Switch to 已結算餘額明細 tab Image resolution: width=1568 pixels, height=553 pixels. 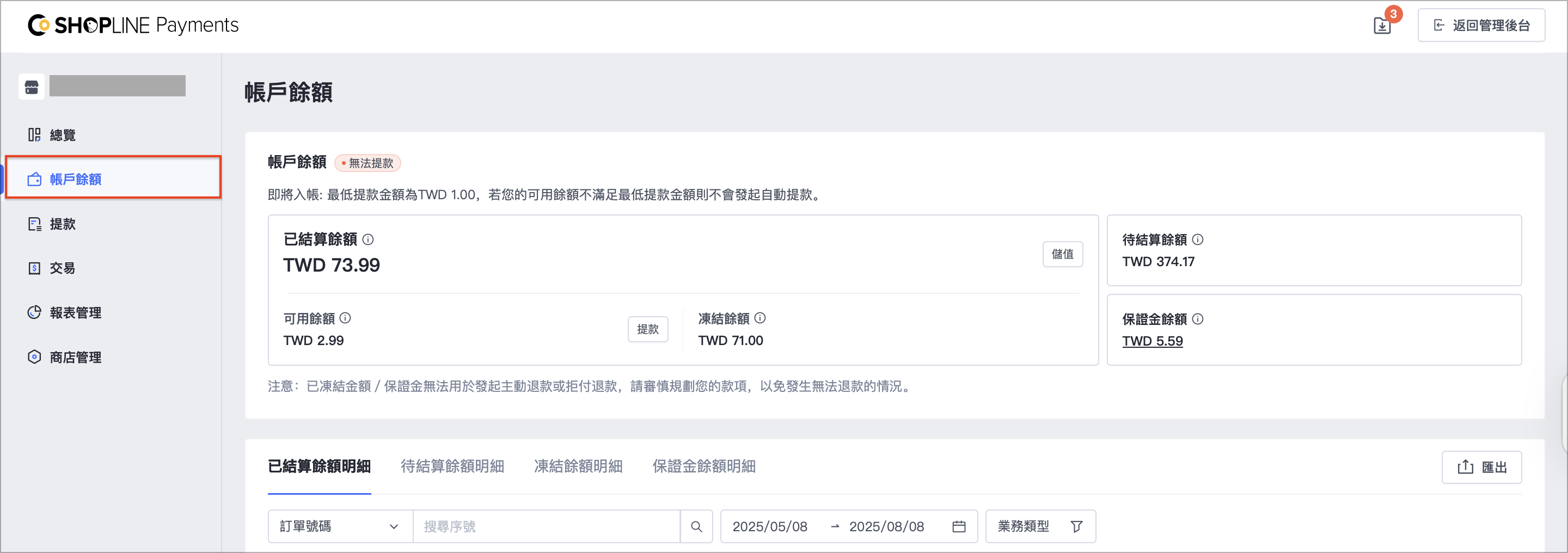point(319,466)
